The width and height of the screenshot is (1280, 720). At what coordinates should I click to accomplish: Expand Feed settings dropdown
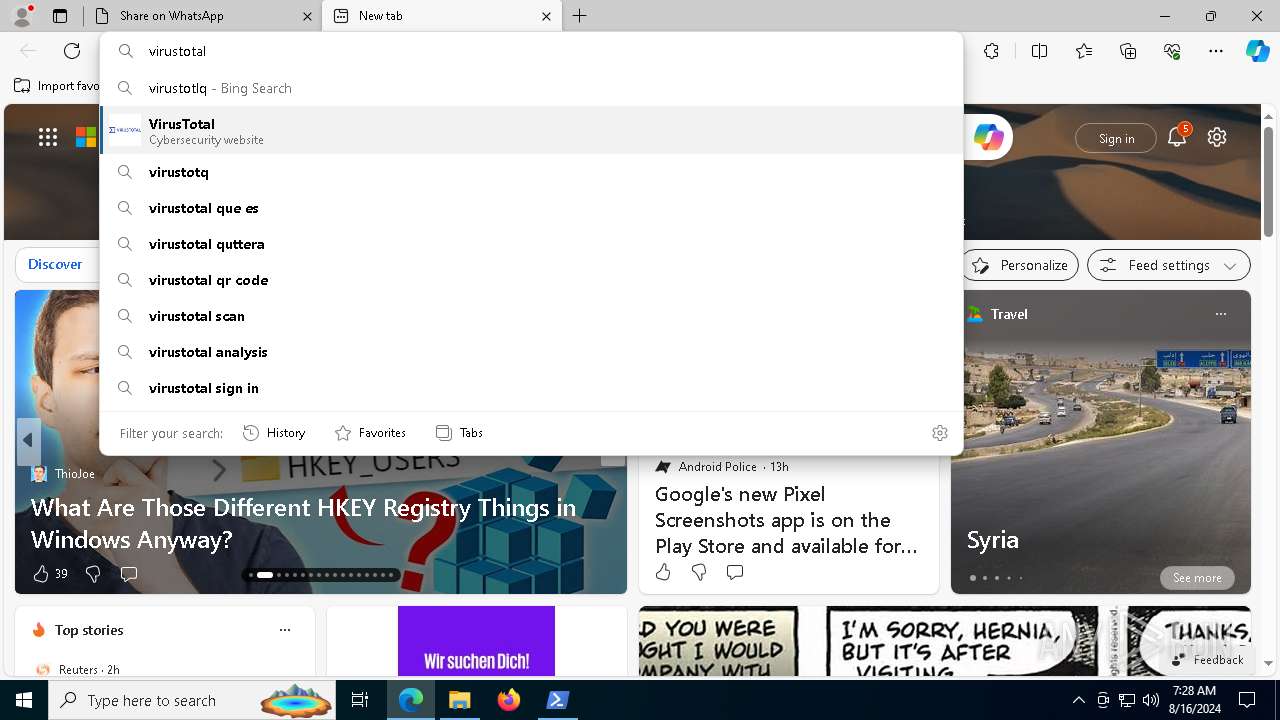pyautogui.click(x=1168, y=265)
